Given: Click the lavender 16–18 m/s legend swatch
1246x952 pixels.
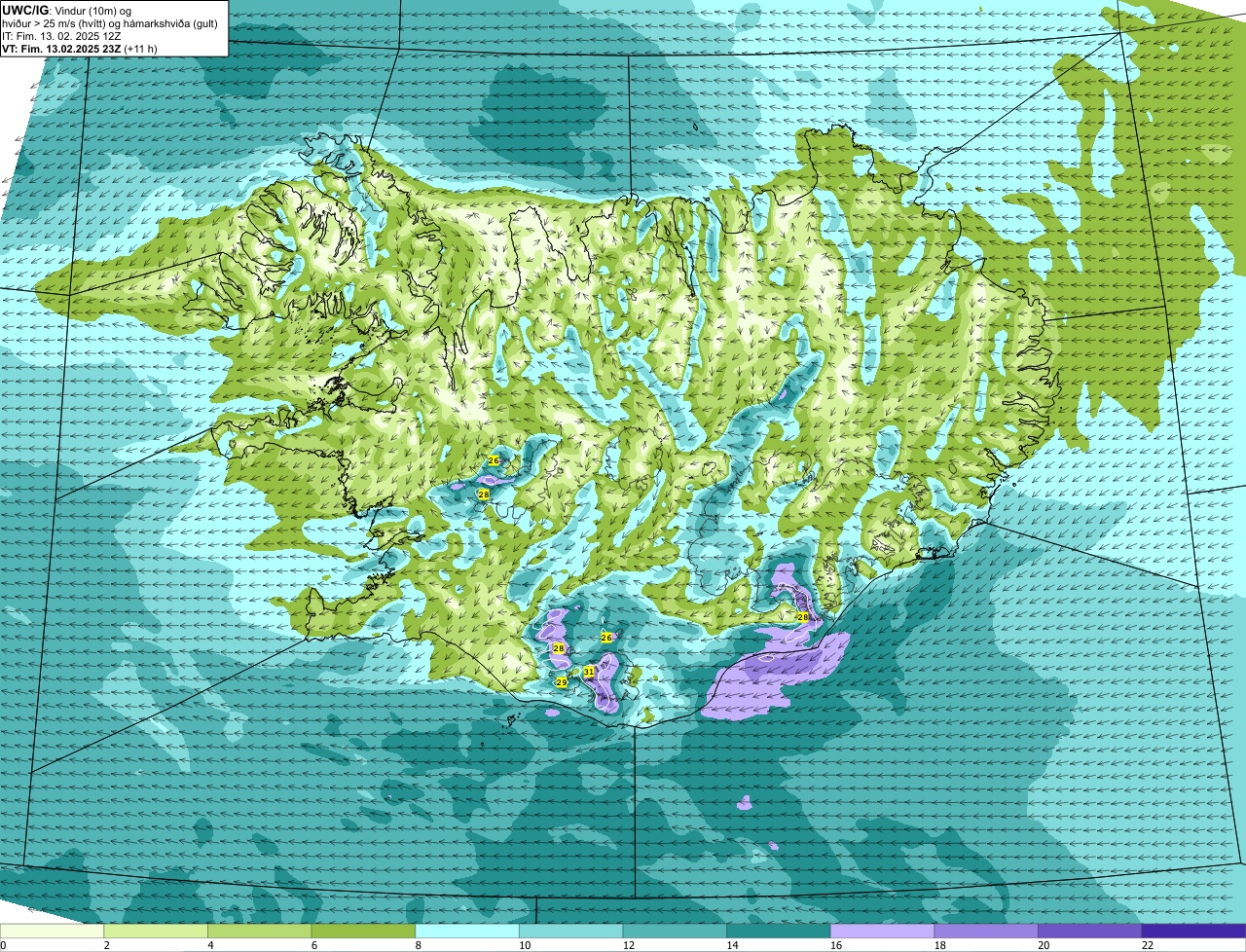Looking at the screenshot, I should [883, 931].
